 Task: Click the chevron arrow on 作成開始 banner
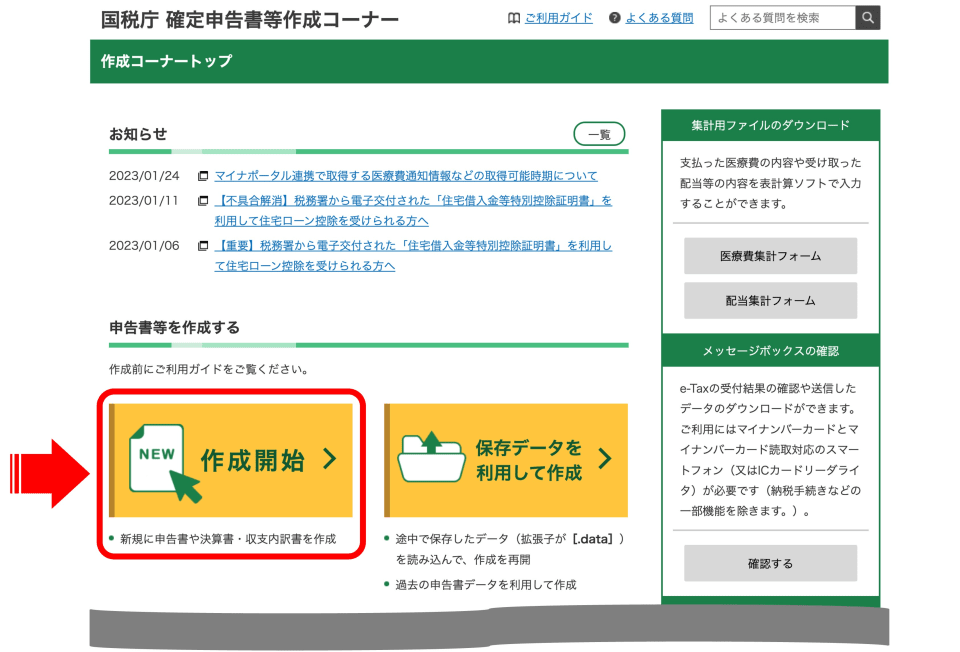(329, 459)
